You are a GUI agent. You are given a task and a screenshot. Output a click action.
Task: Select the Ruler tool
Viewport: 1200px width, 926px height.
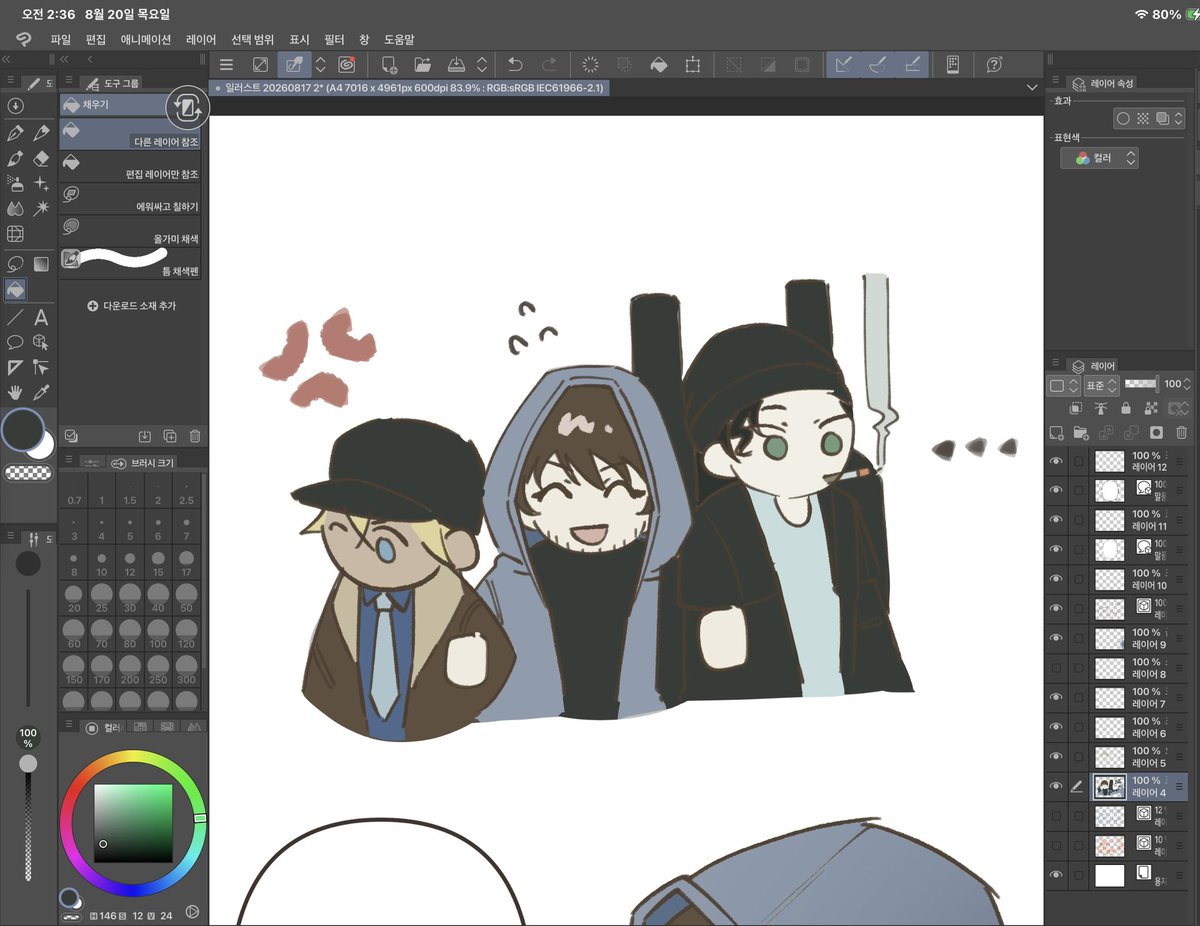15,367
